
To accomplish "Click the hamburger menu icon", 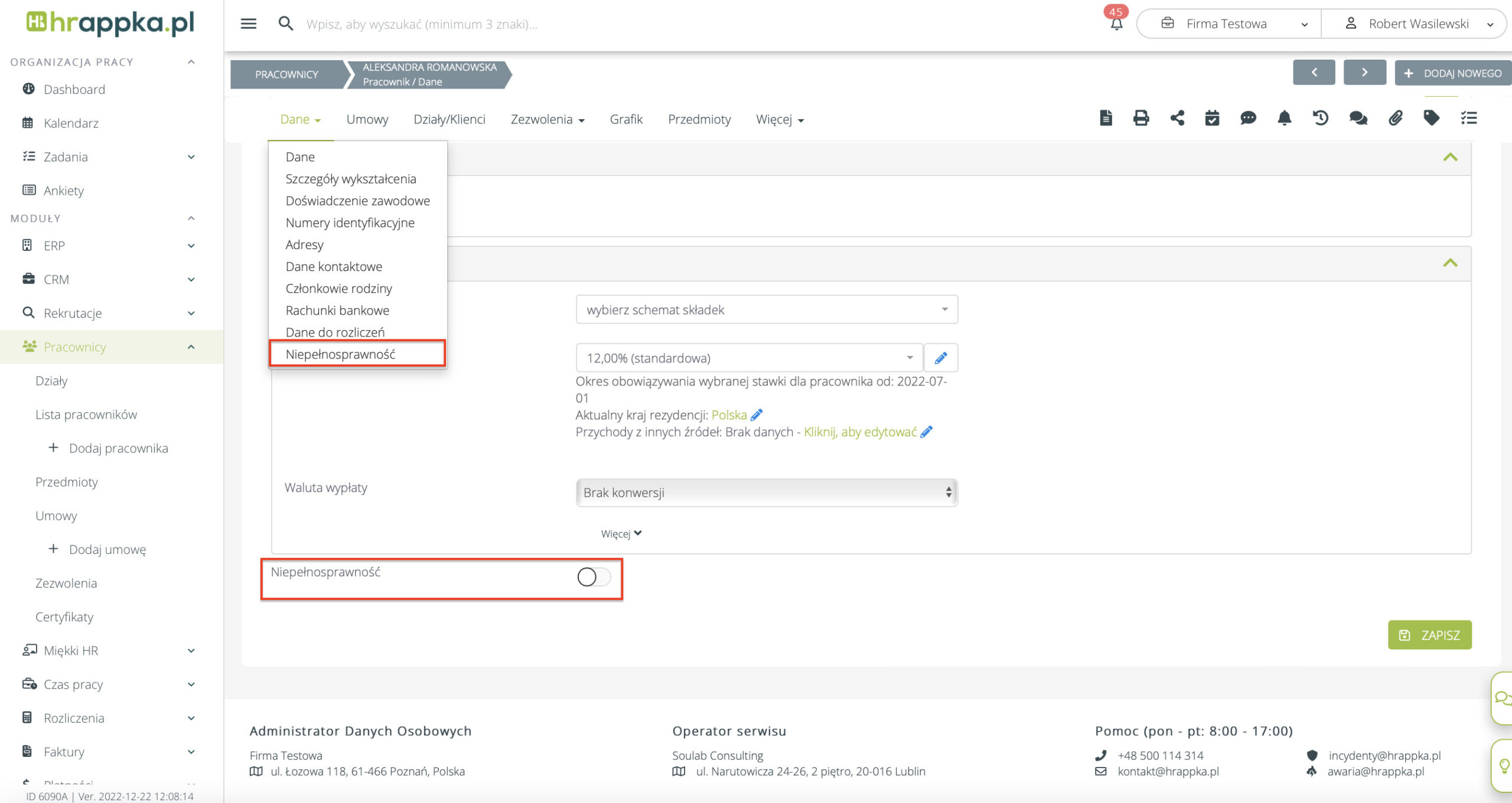I will pyautogui.click(x=249, y=24).
